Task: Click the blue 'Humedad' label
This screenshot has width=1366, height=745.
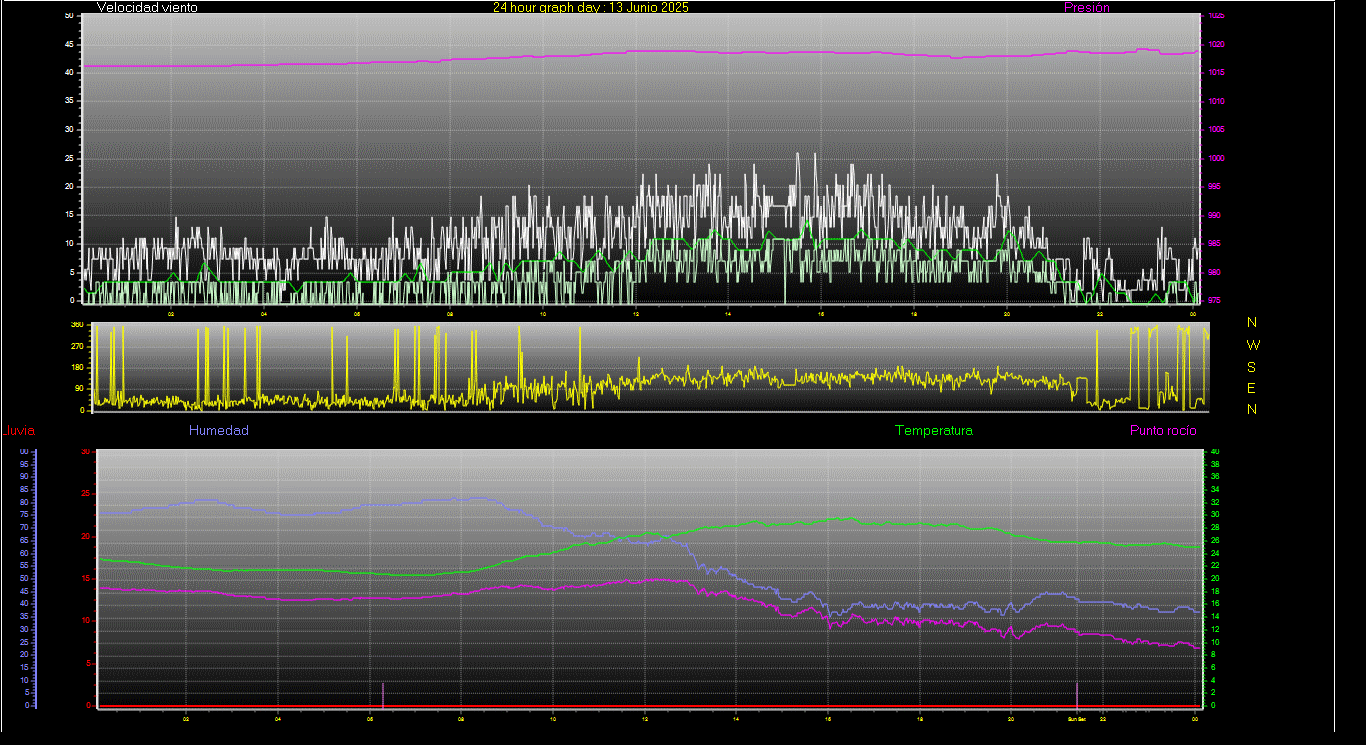Action: [218, 431]
